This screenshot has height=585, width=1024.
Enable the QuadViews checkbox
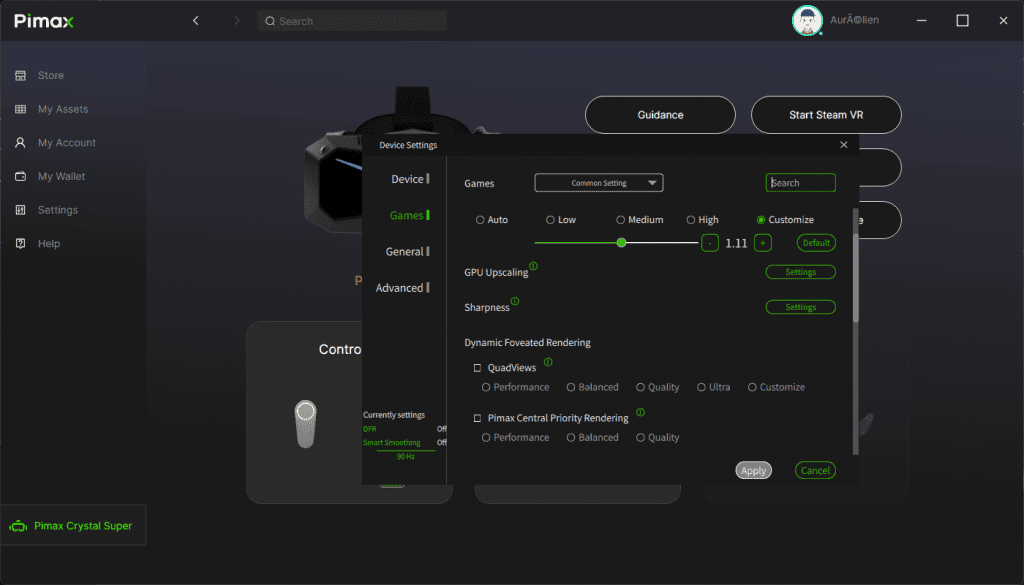tap(477, 368)
